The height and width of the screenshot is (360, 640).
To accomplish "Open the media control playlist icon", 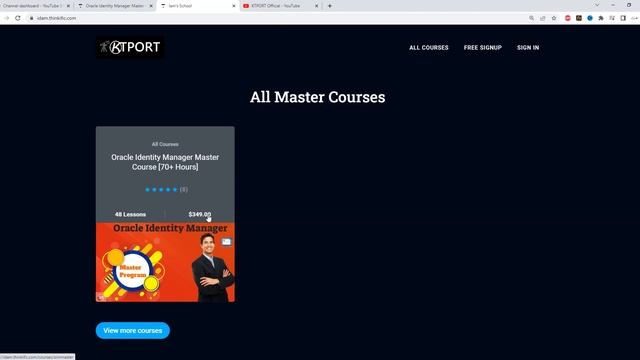I will point(612,18).
